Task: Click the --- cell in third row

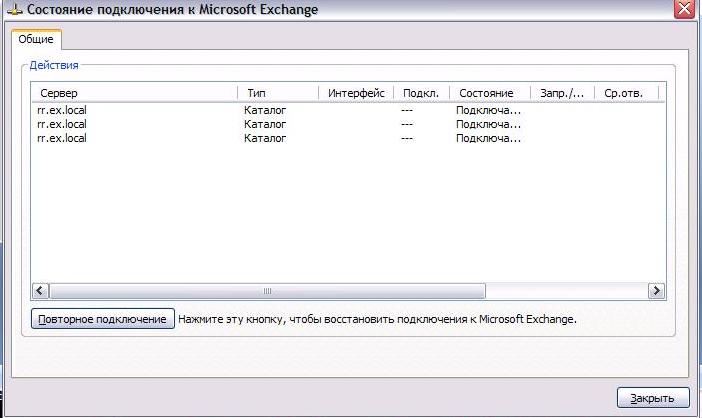Action: pyautogui.click(x=407, y=138)
